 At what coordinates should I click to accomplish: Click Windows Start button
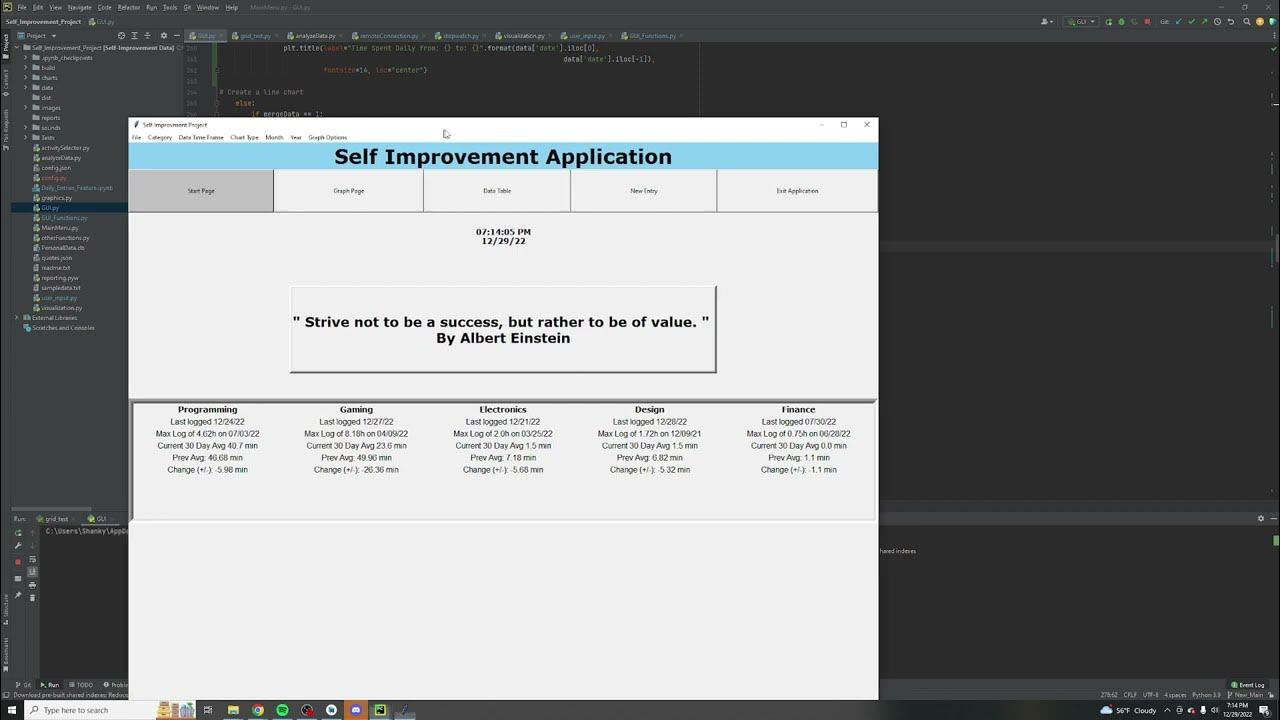11,710
